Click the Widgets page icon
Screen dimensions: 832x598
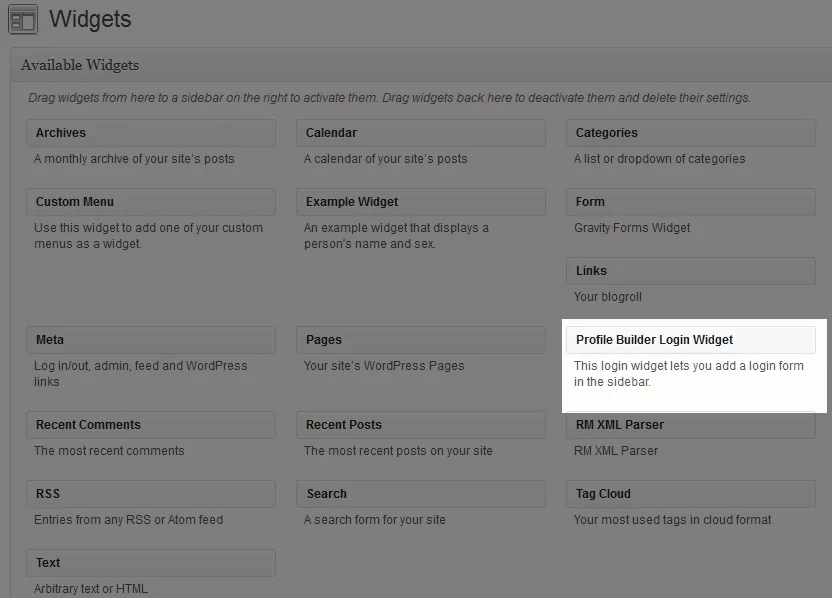pyautogui.click(x=22, y=20)
